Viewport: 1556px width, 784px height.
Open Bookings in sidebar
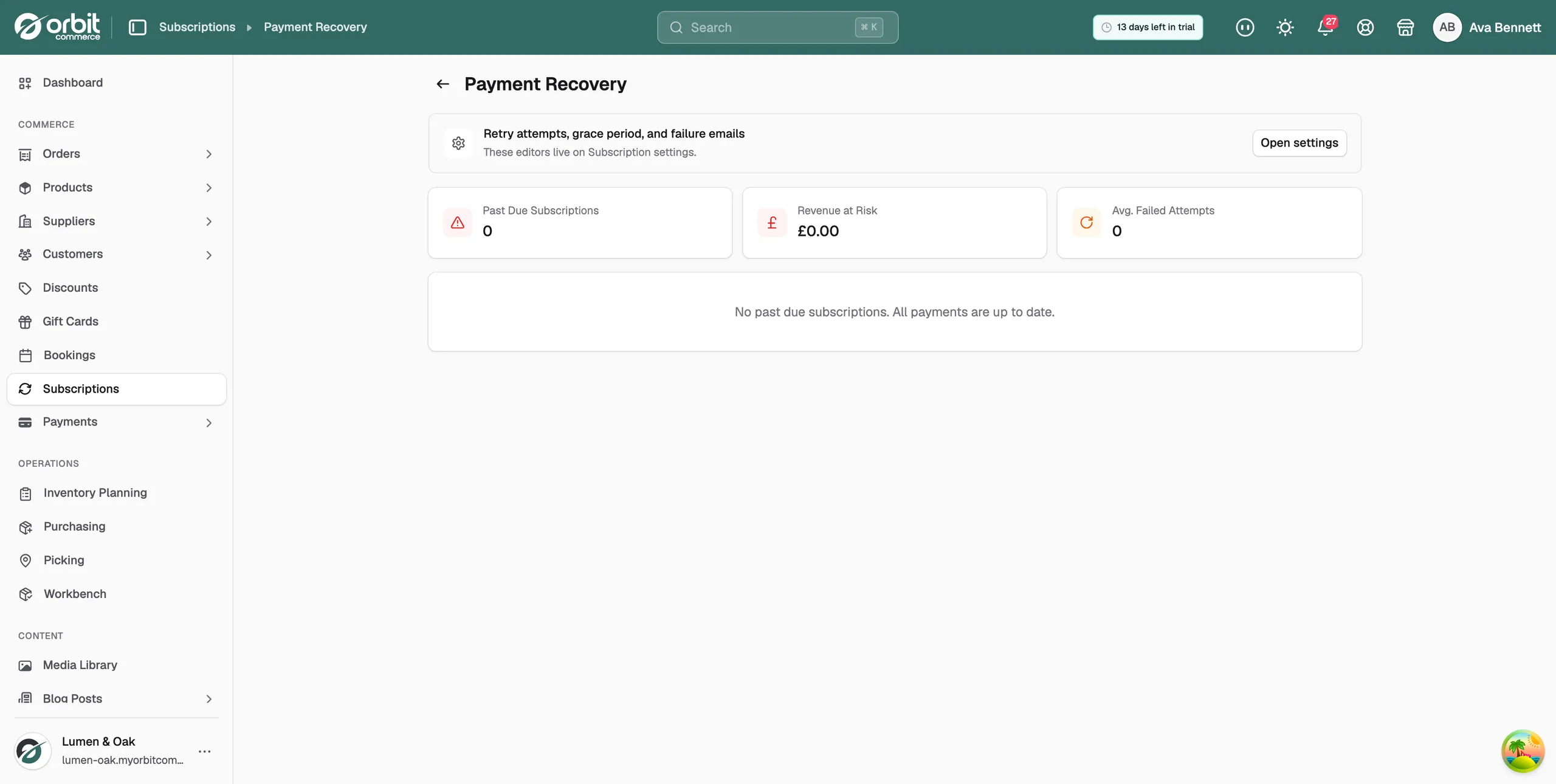116,355
